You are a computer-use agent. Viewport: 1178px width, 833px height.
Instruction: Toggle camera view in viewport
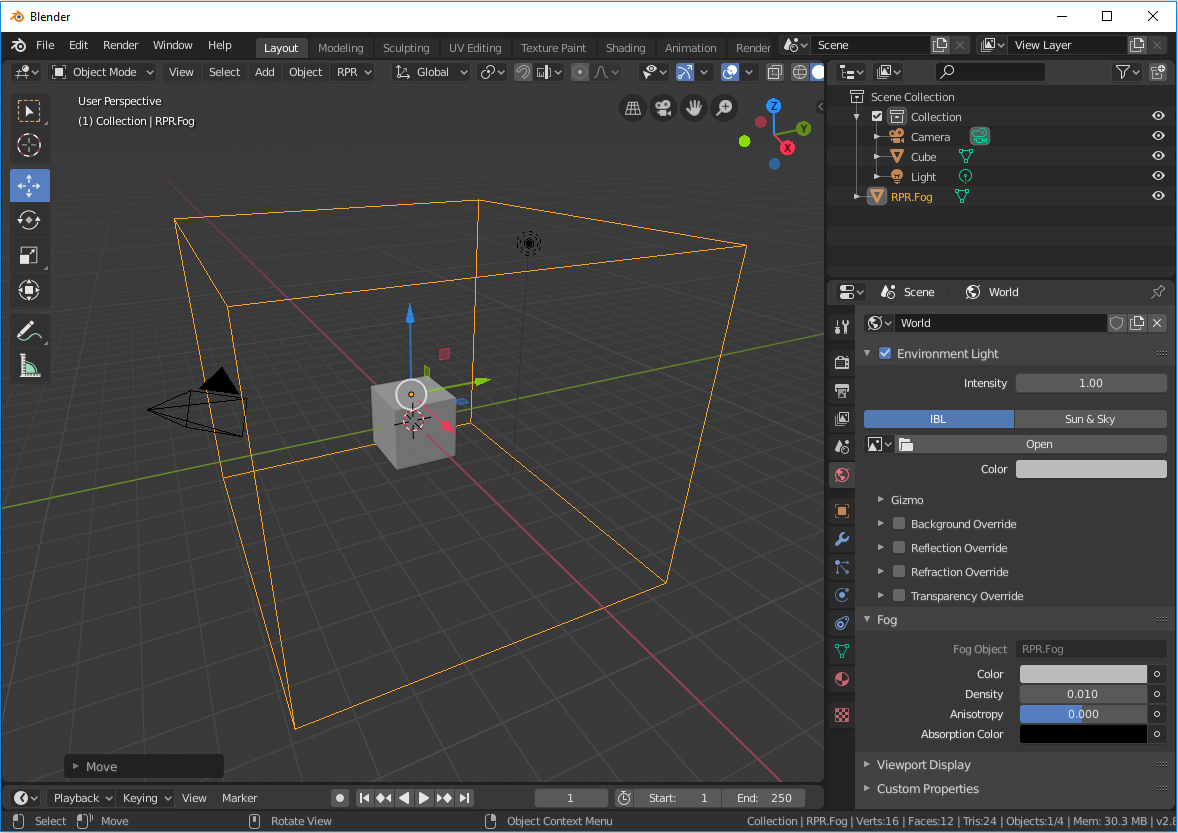[663, 109]
